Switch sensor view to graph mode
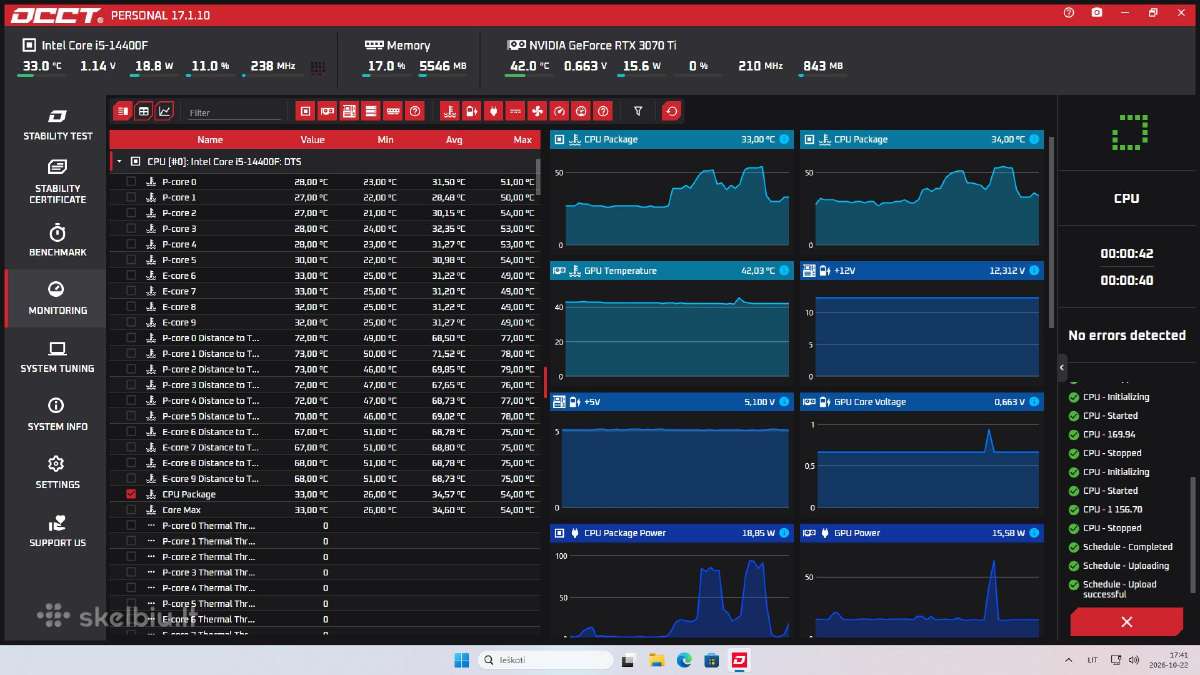This screenshot has height=675, width=1200. point(165,111)
